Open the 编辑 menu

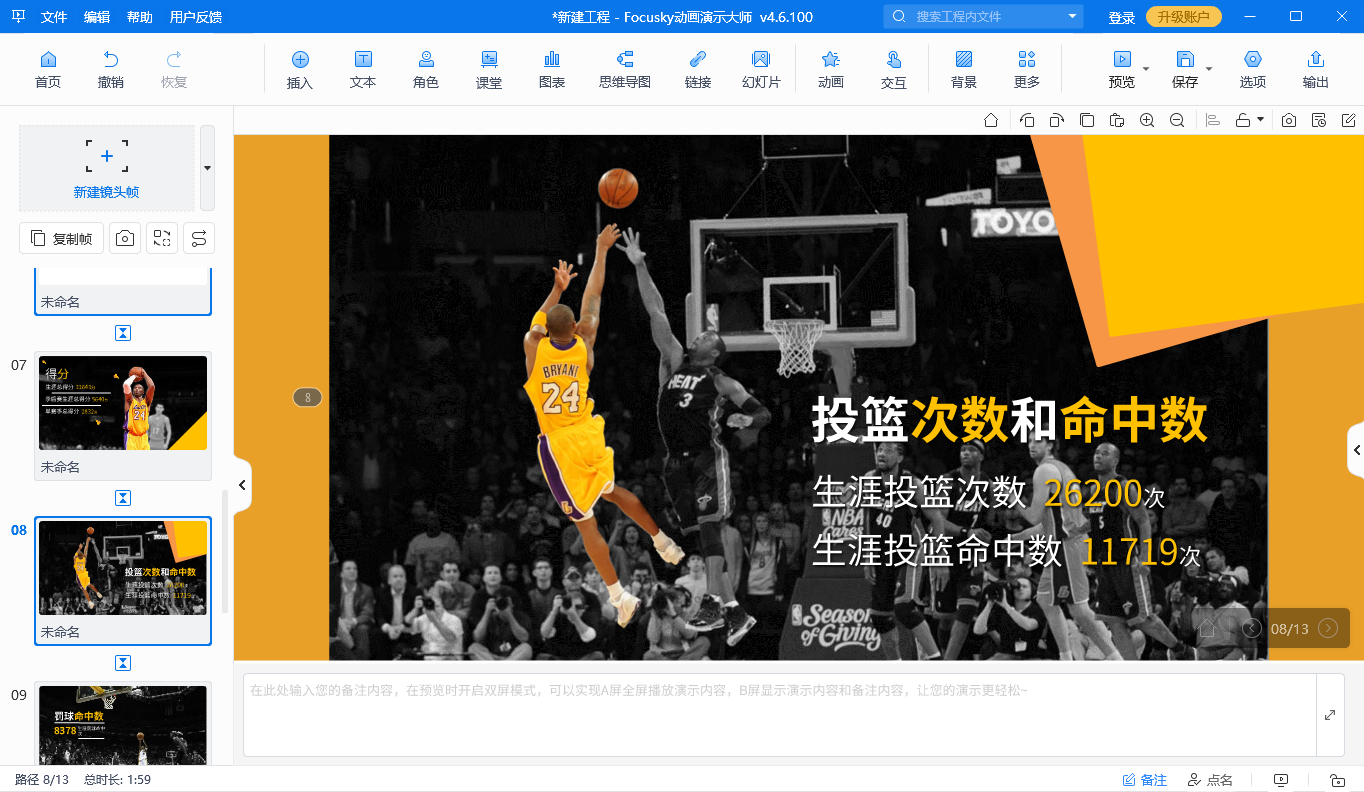click(x=97, y=17)
